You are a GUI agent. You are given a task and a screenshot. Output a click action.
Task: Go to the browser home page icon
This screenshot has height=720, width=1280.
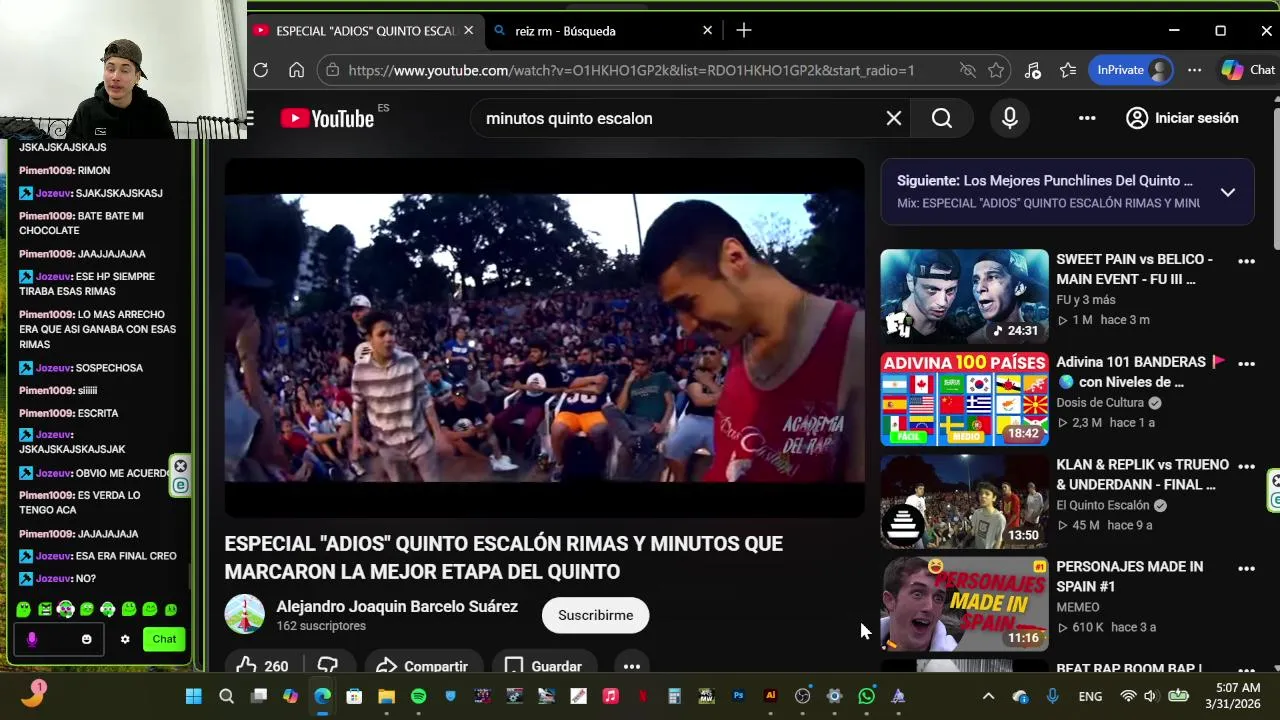tap(296, 70)
